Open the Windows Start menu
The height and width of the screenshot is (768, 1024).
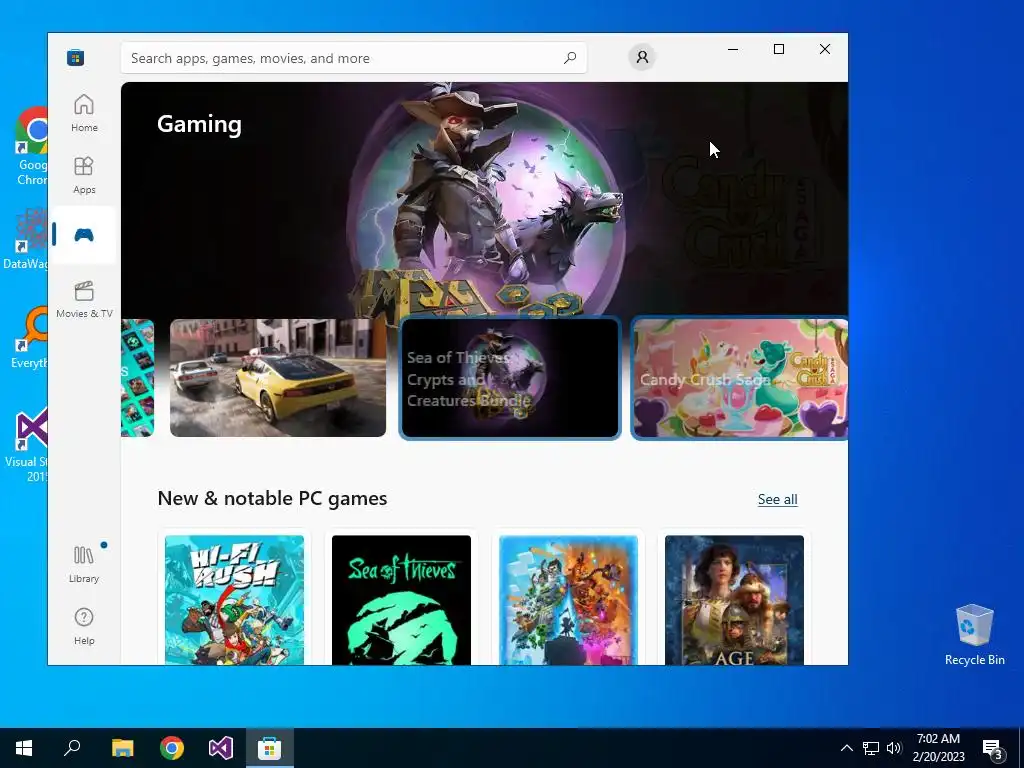point(24,748)
